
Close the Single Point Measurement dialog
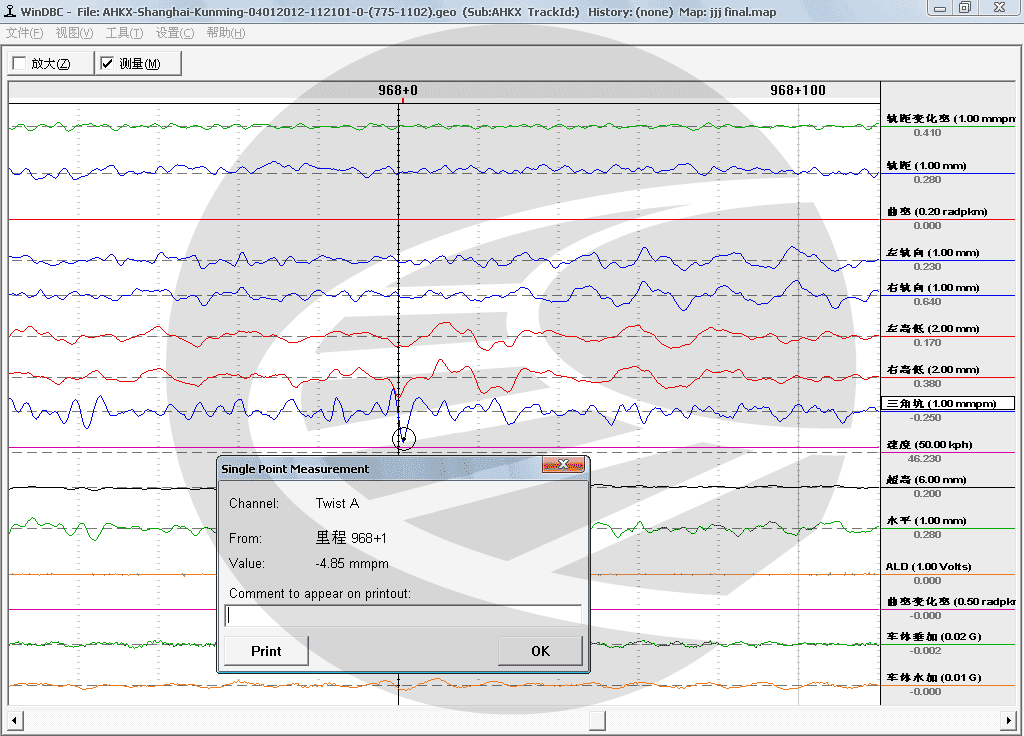(563, 464)
